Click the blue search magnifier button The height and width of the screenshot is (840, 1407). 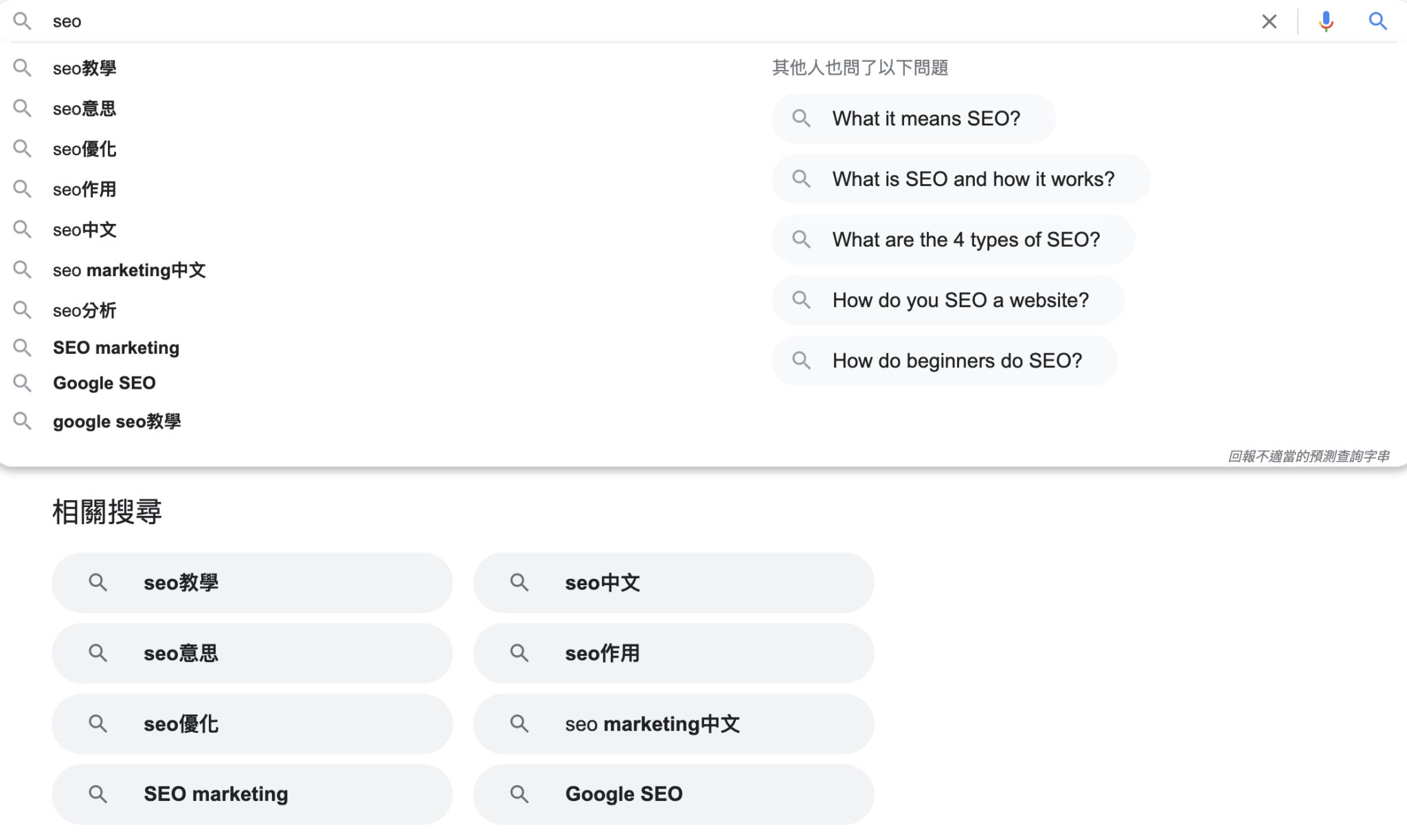coord(1377,21)
